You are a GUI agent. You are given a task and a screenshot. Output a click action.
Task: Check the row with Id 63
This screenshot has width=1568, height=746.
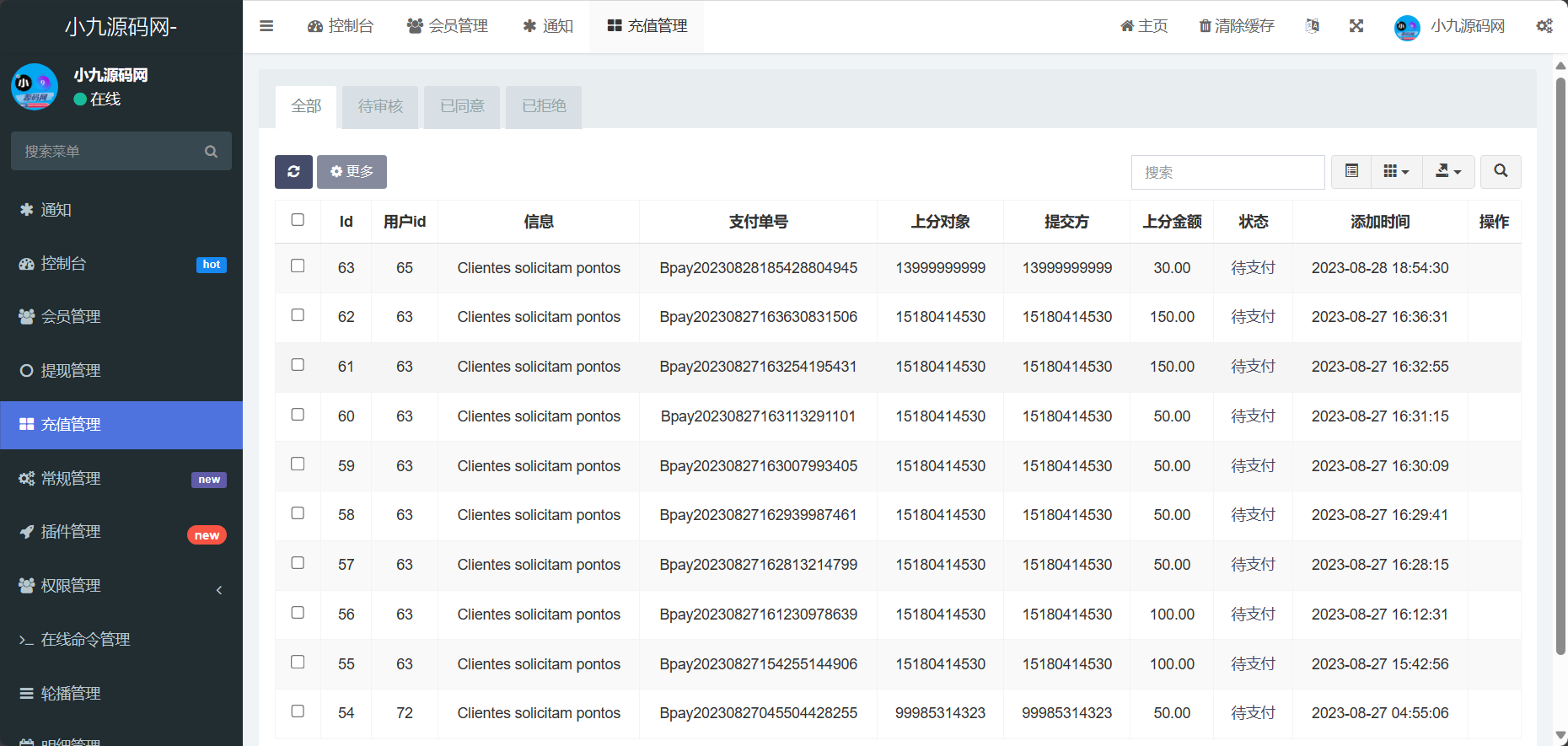298,266
